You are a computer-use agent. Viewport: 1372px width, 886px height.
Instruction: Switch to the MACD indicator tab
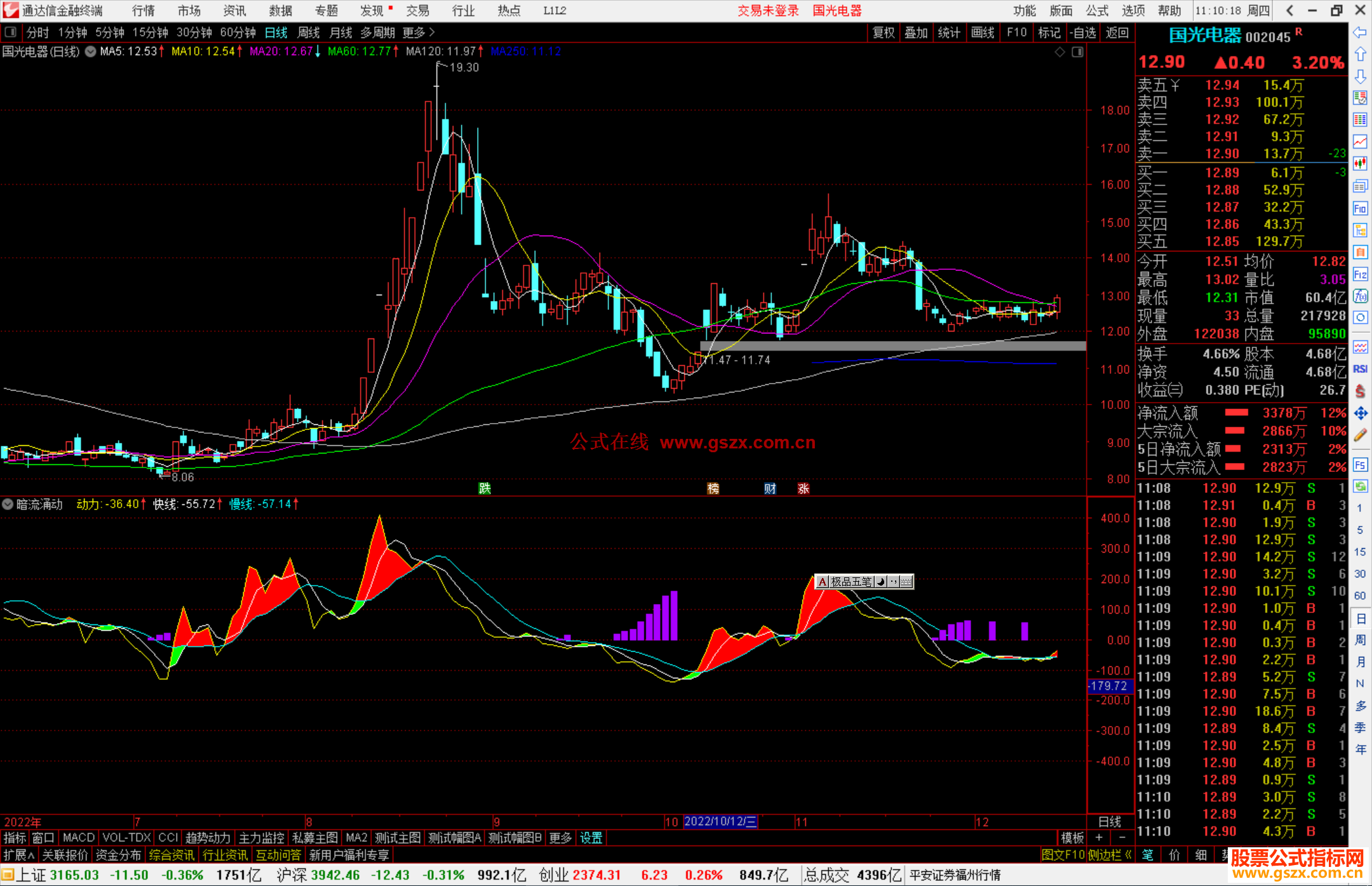(x=78, y=838)
